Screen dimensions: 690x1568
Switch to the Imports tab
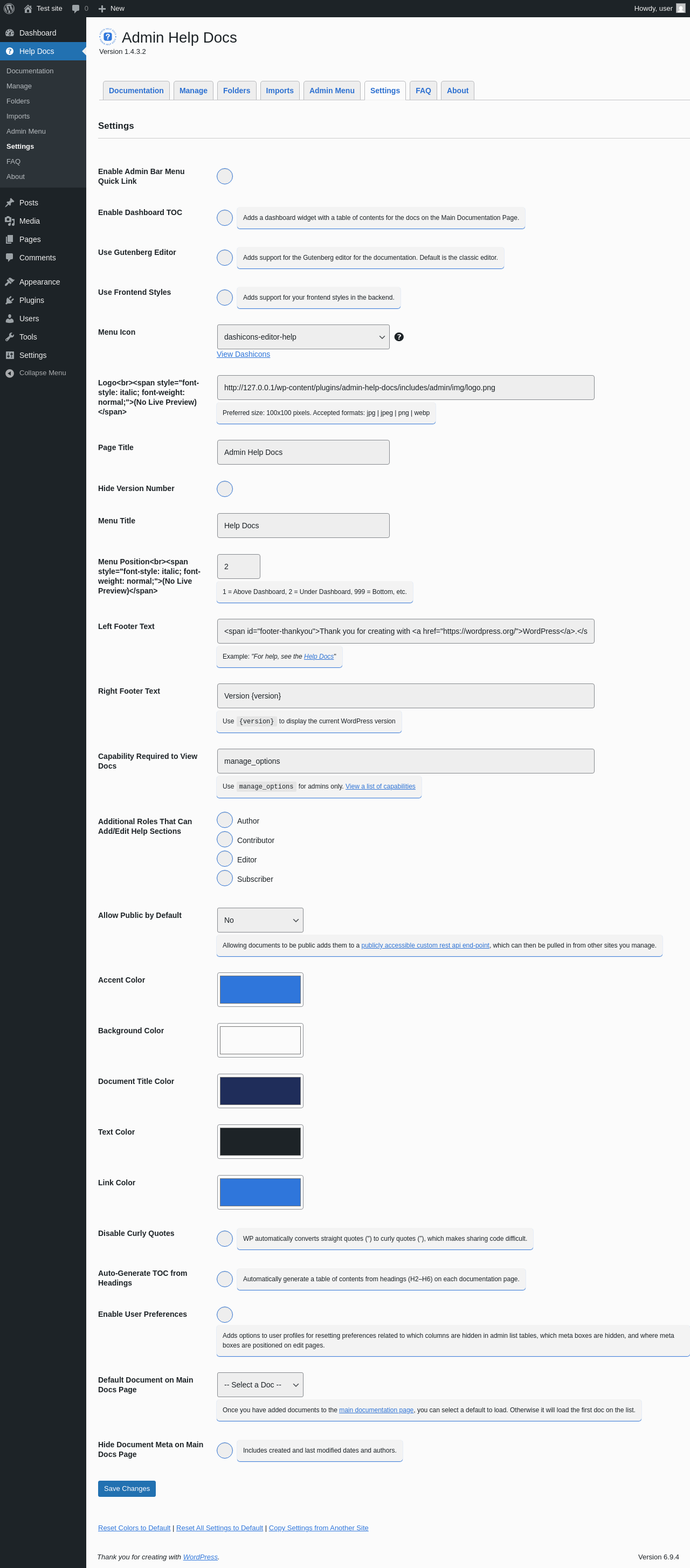280,91
